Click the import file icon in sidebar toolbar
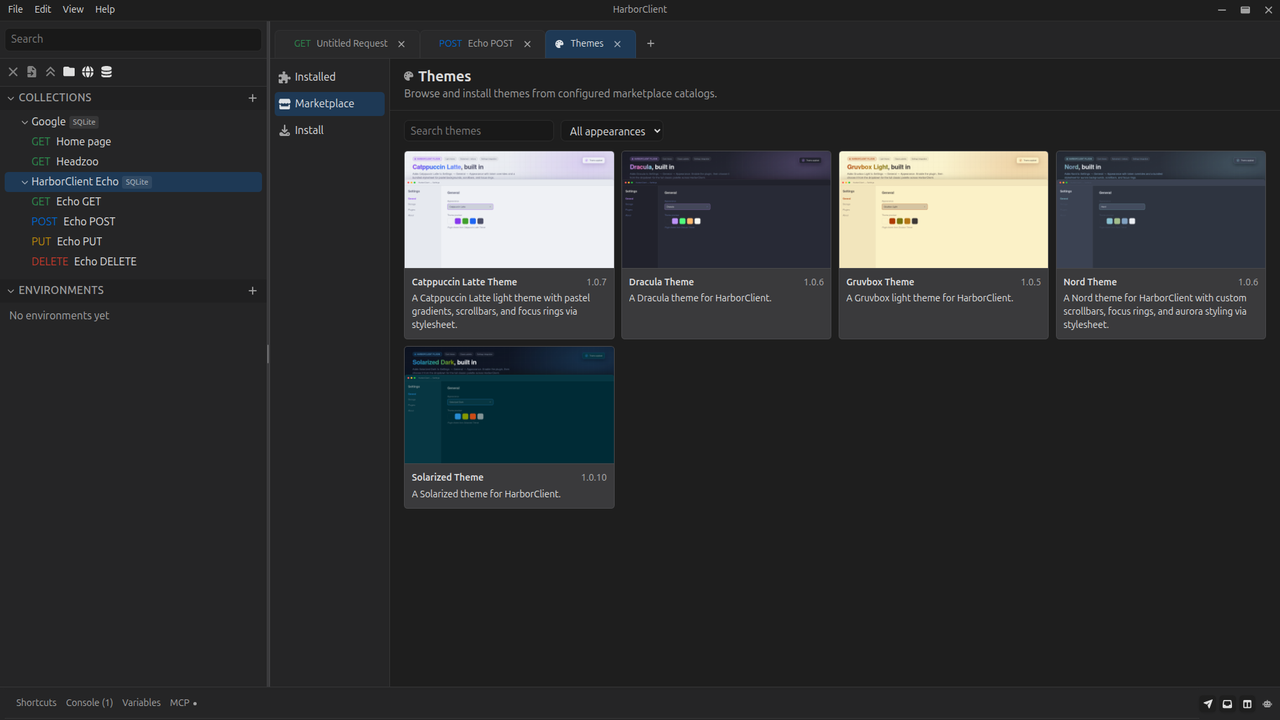The width and height of the screenshot is (1280, 720). coord(32,72)
